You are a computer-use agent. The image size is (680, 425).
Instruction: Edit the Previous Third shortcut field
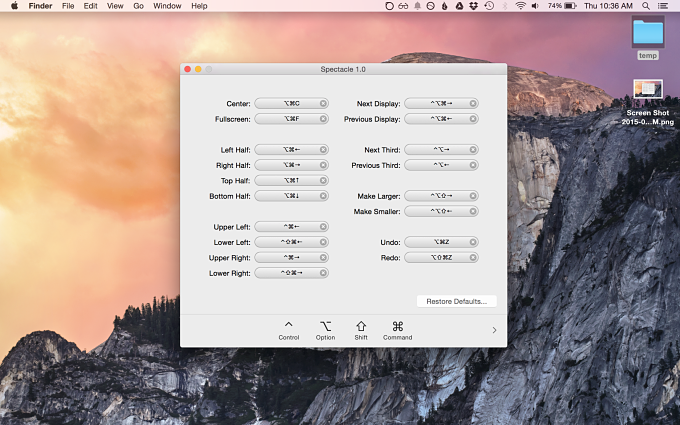[441, 165]
